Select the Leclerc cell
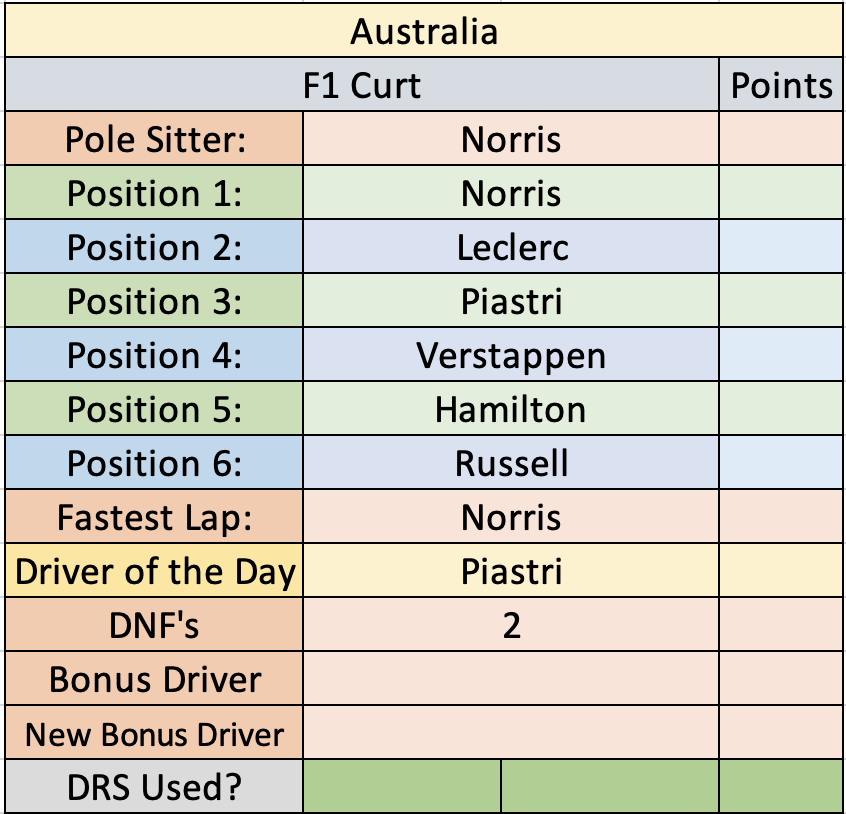 [511, 247]
